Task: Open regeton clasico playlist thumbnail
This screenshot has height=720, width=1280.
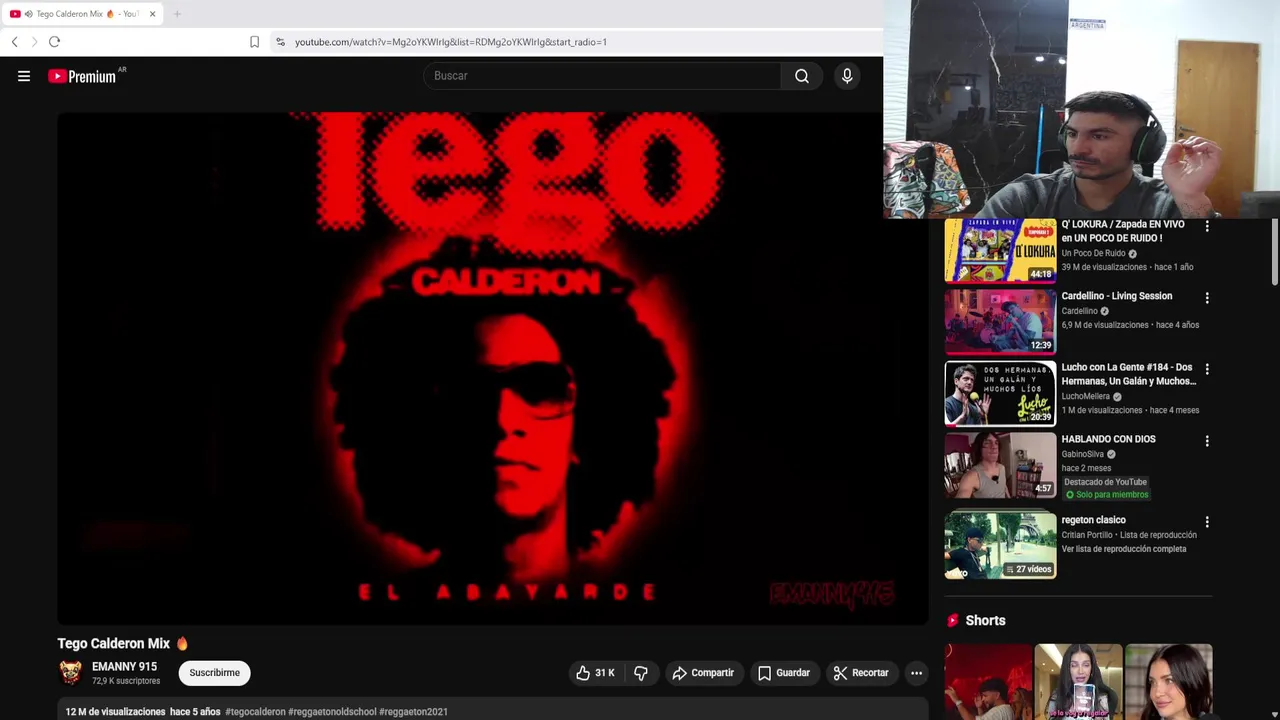Action: click(1000, 546)
